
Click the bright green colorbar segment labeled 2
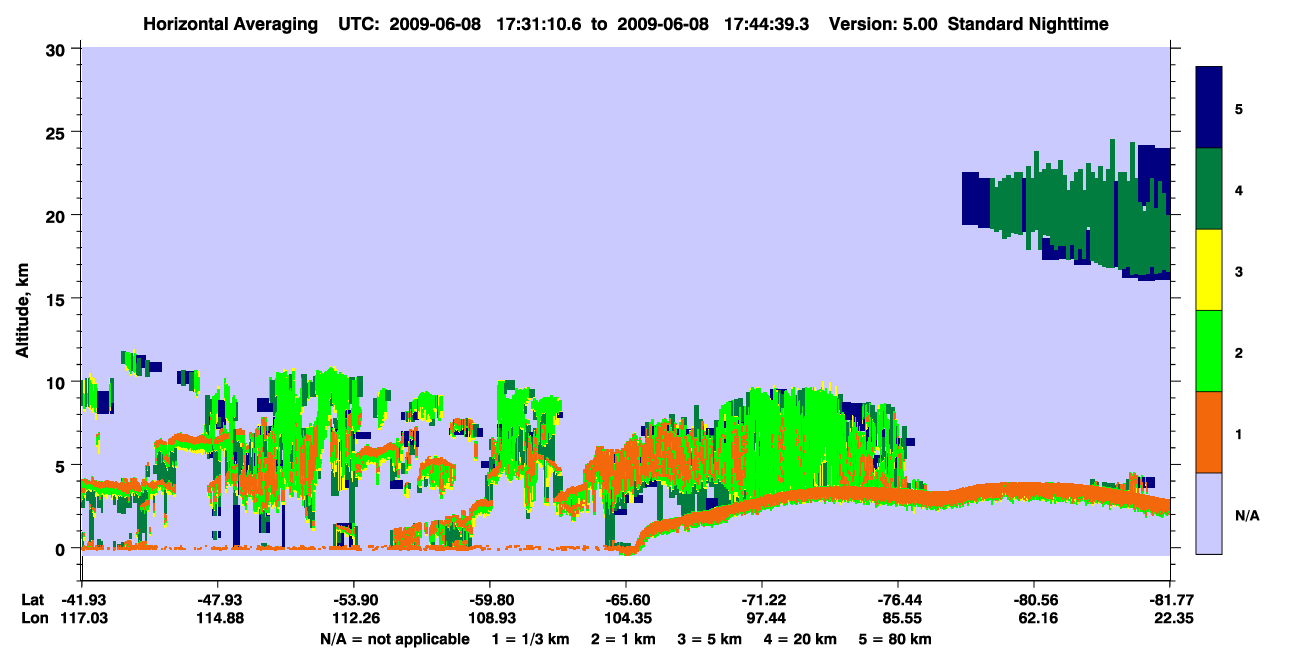coord(1209,351)
